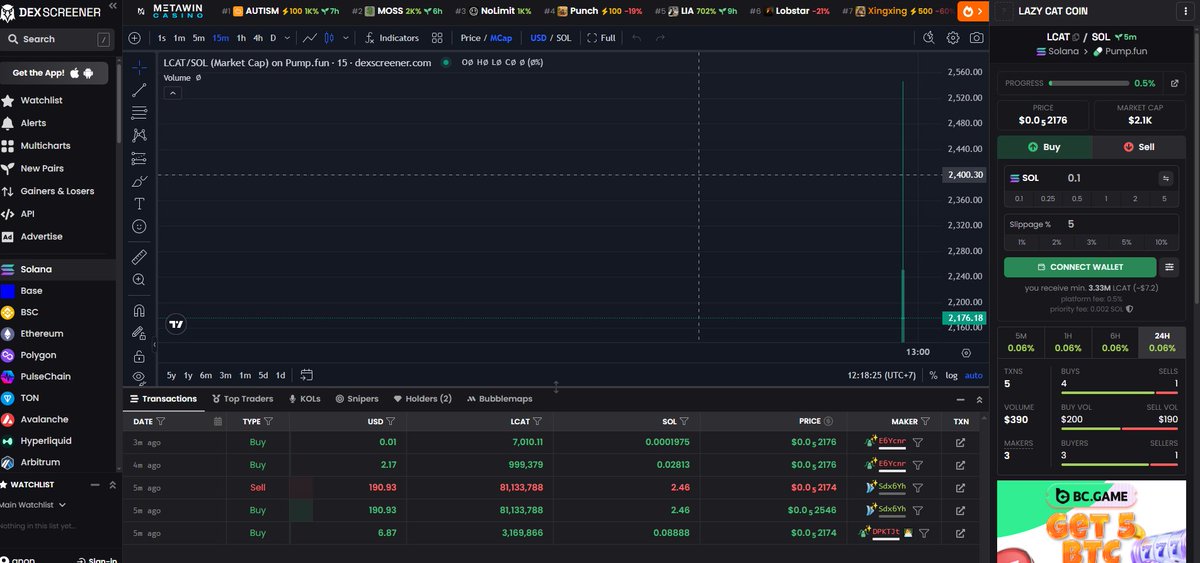1200x563 pixels.
Task: Collapse the volume indicator legend chevron
Action: [x=172, y=93]
